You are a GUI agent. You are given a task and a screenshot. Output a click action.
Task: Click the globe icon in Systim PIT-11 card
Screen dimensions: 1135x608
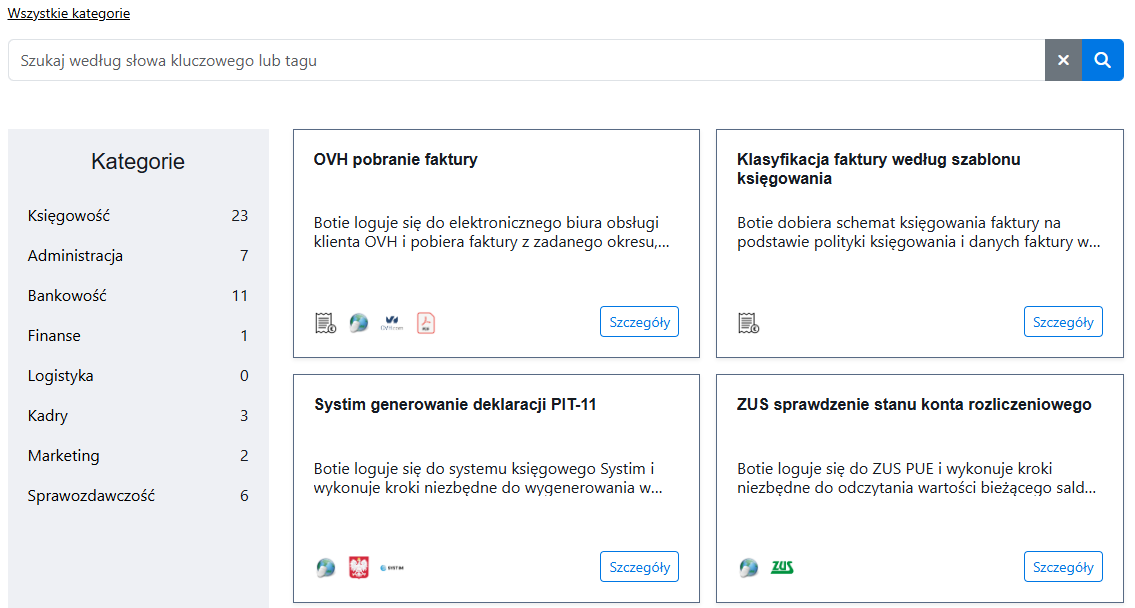click(326, 567)
